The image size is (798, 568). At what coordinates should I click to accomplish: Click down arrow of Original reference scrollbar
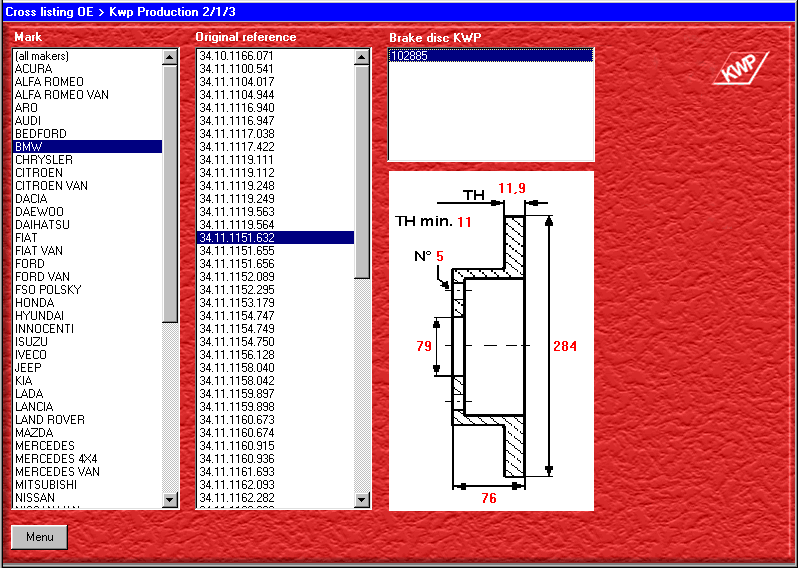(362, 500)
